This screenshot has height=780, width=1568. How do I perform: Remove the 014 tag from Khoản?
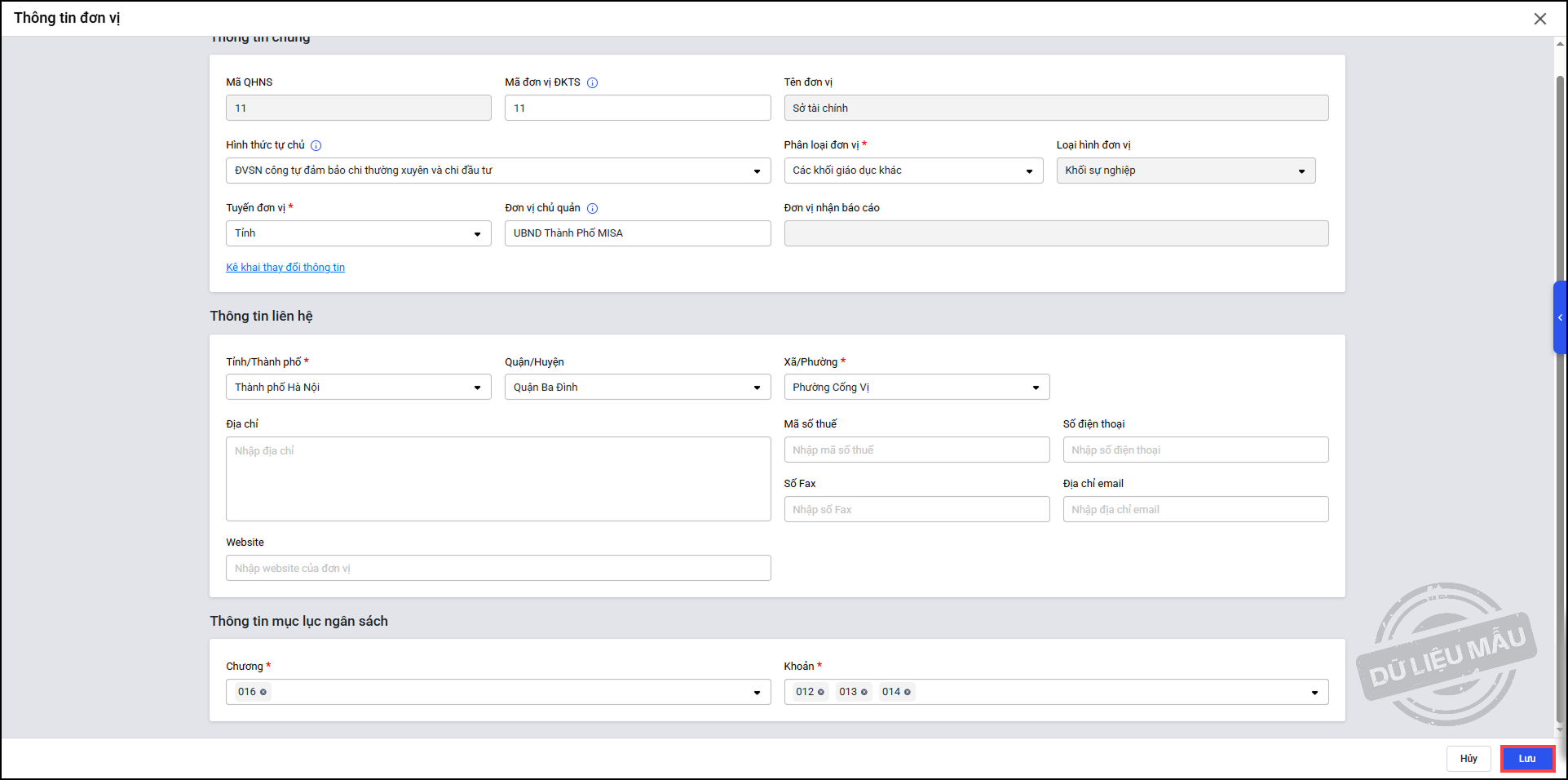[908, 692]
